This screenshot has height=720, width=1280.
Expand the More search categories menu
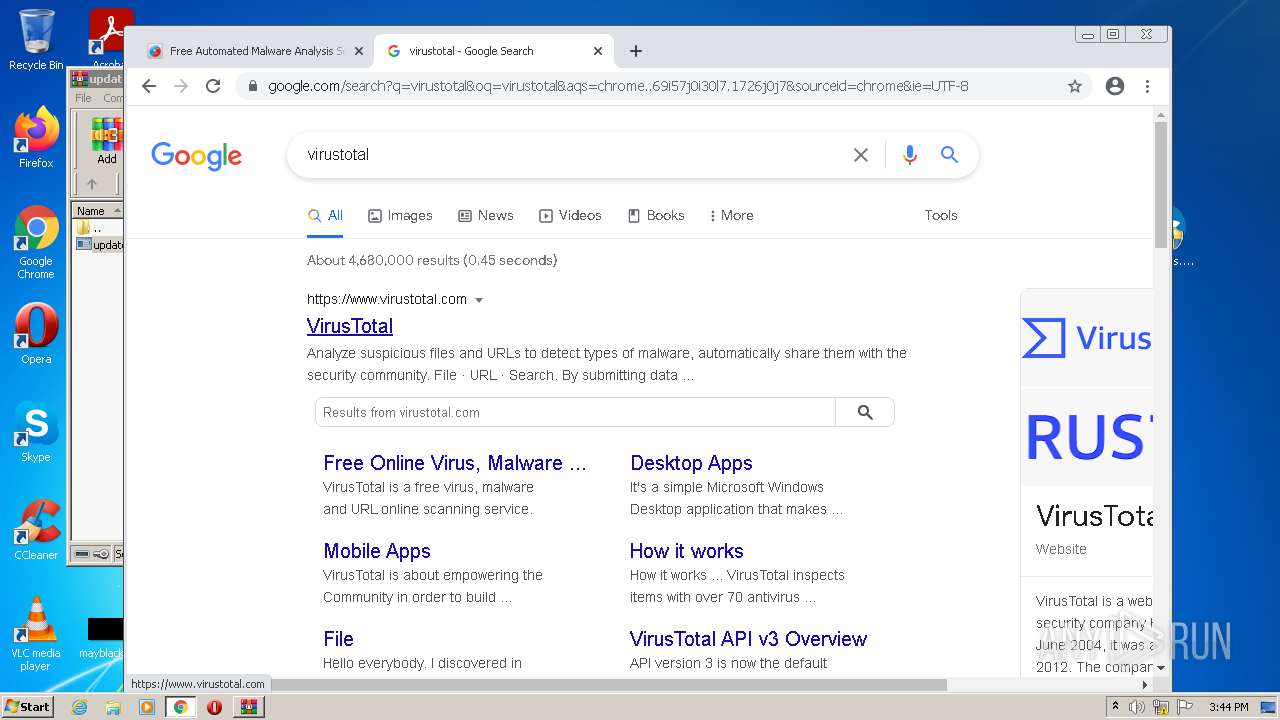click(x=731, y=216)
